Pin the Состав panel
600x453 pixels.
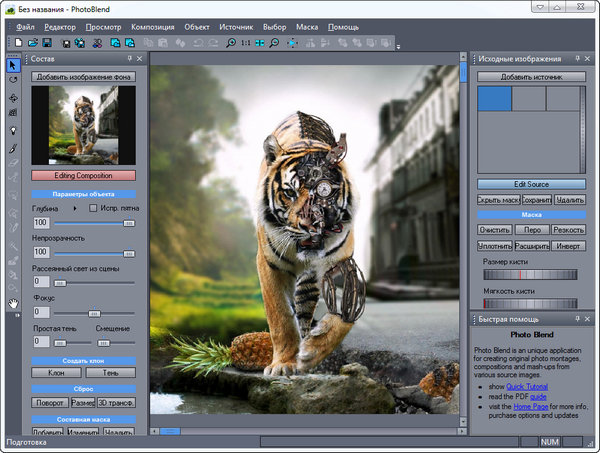pos(129,59)
